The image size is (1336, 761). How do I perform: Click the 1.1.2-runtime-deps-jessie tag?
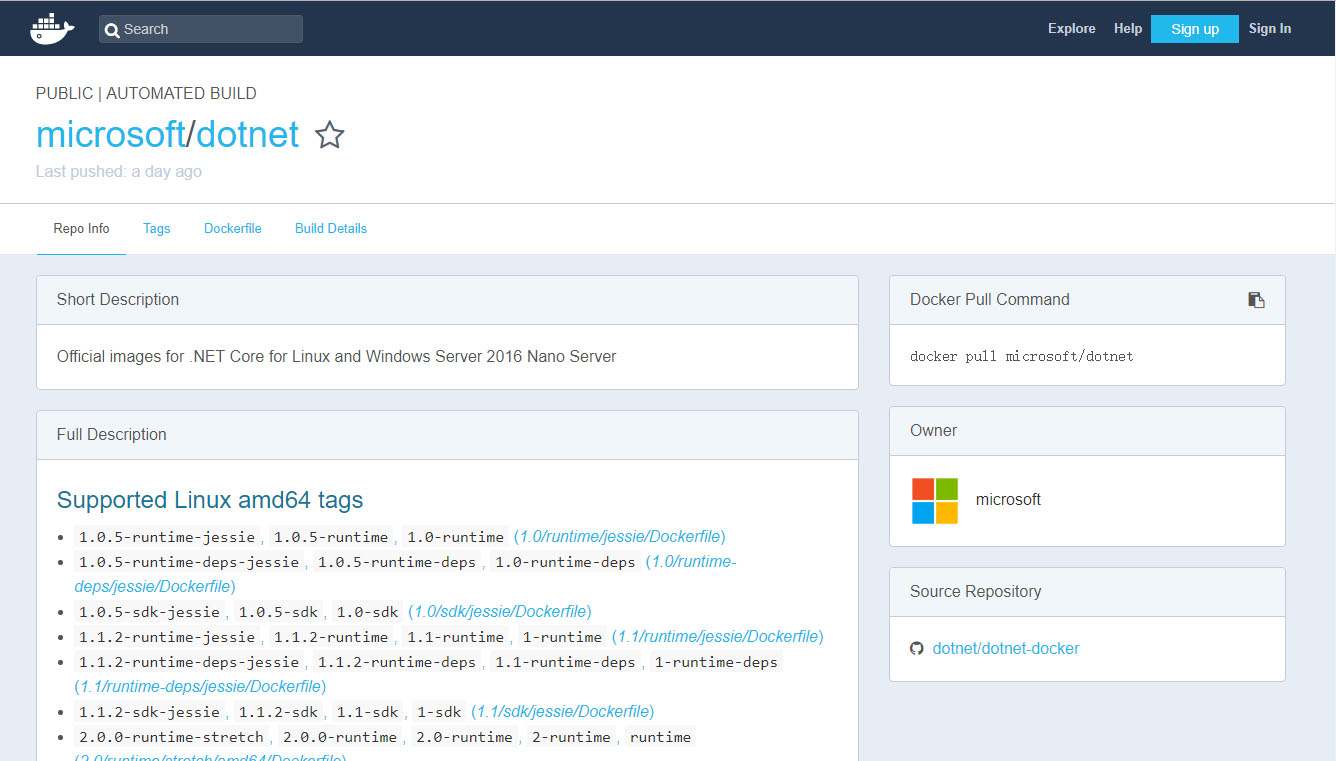click(189, 662)
